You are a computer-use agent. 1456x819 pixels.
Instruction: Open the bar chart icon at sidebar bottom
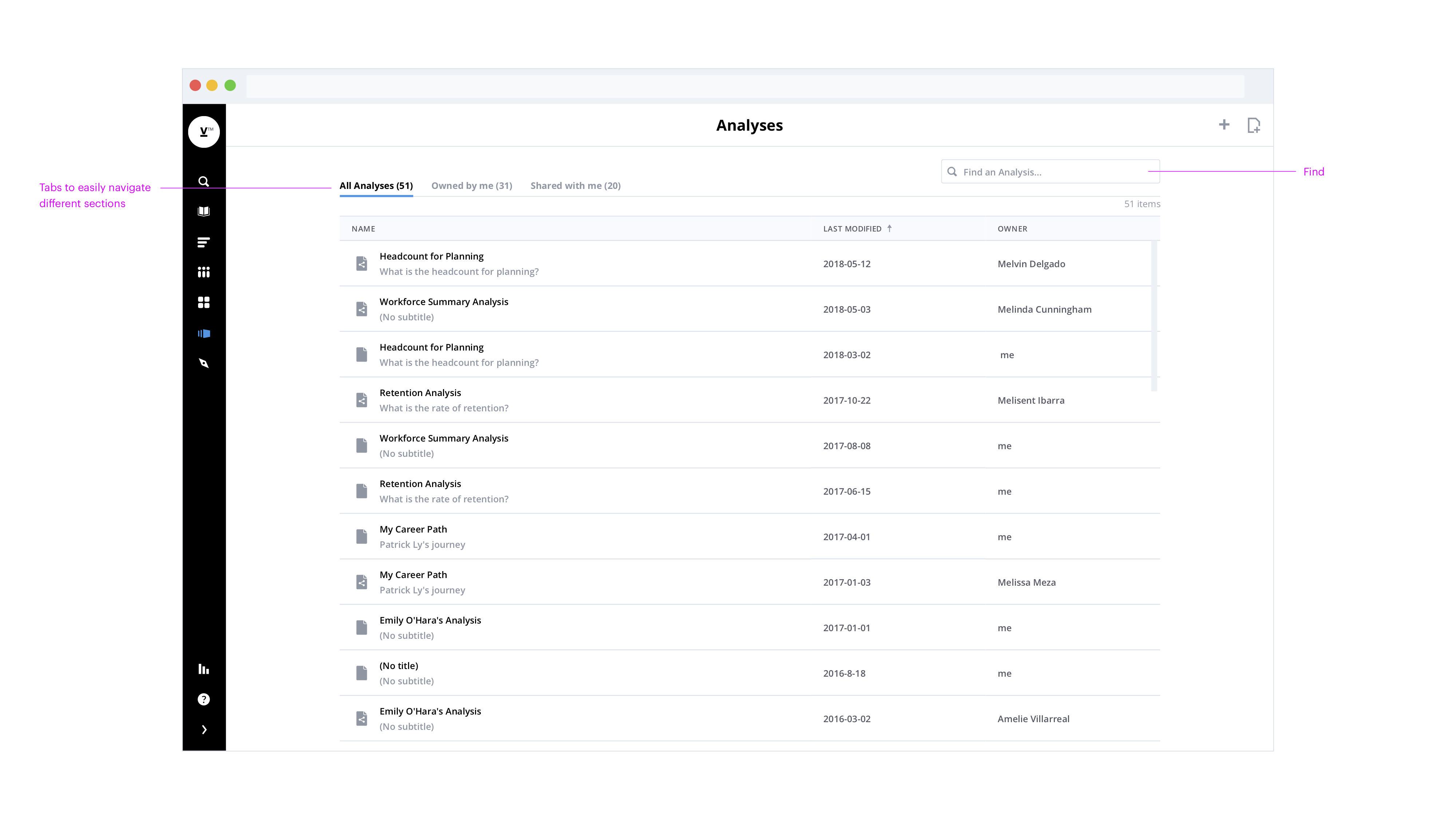[x=204, y=669]
